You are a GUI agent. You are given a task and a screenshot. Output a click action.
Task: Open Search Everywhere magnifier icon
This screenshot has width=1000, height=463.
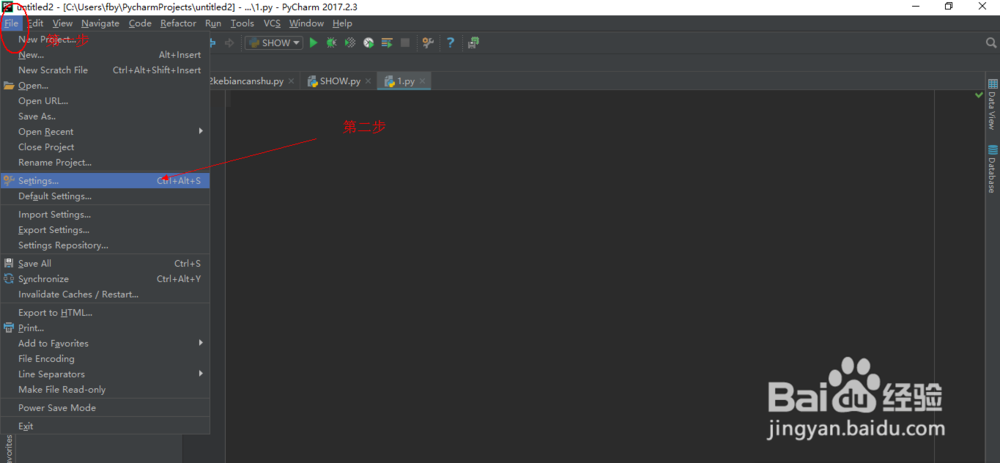(x=991, y=43)
